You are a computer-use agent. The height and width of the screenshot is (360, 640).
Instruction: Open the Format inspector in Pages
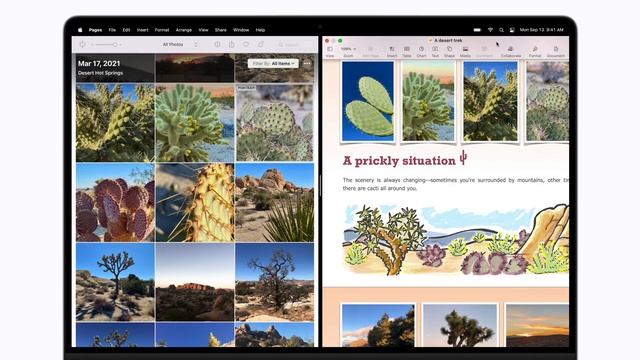click(x=535, y=52)
